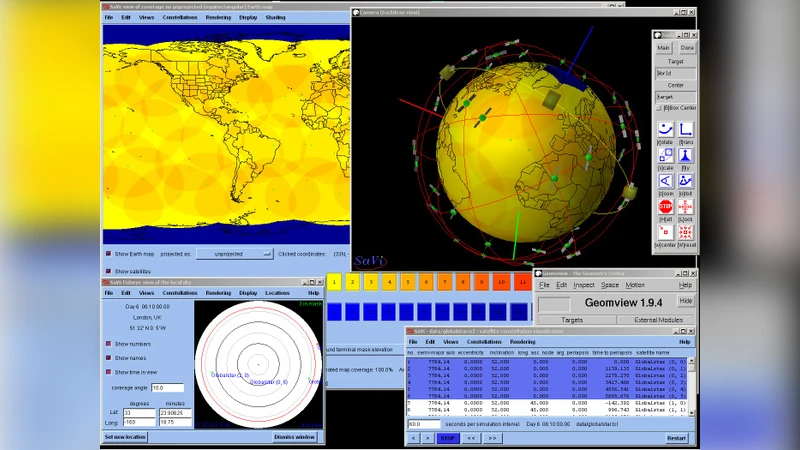Pick the Zoom tool icon
Image resolution: width=800 pixels, height=450 pixels.
pyautogui.click(x=665, y=181)
